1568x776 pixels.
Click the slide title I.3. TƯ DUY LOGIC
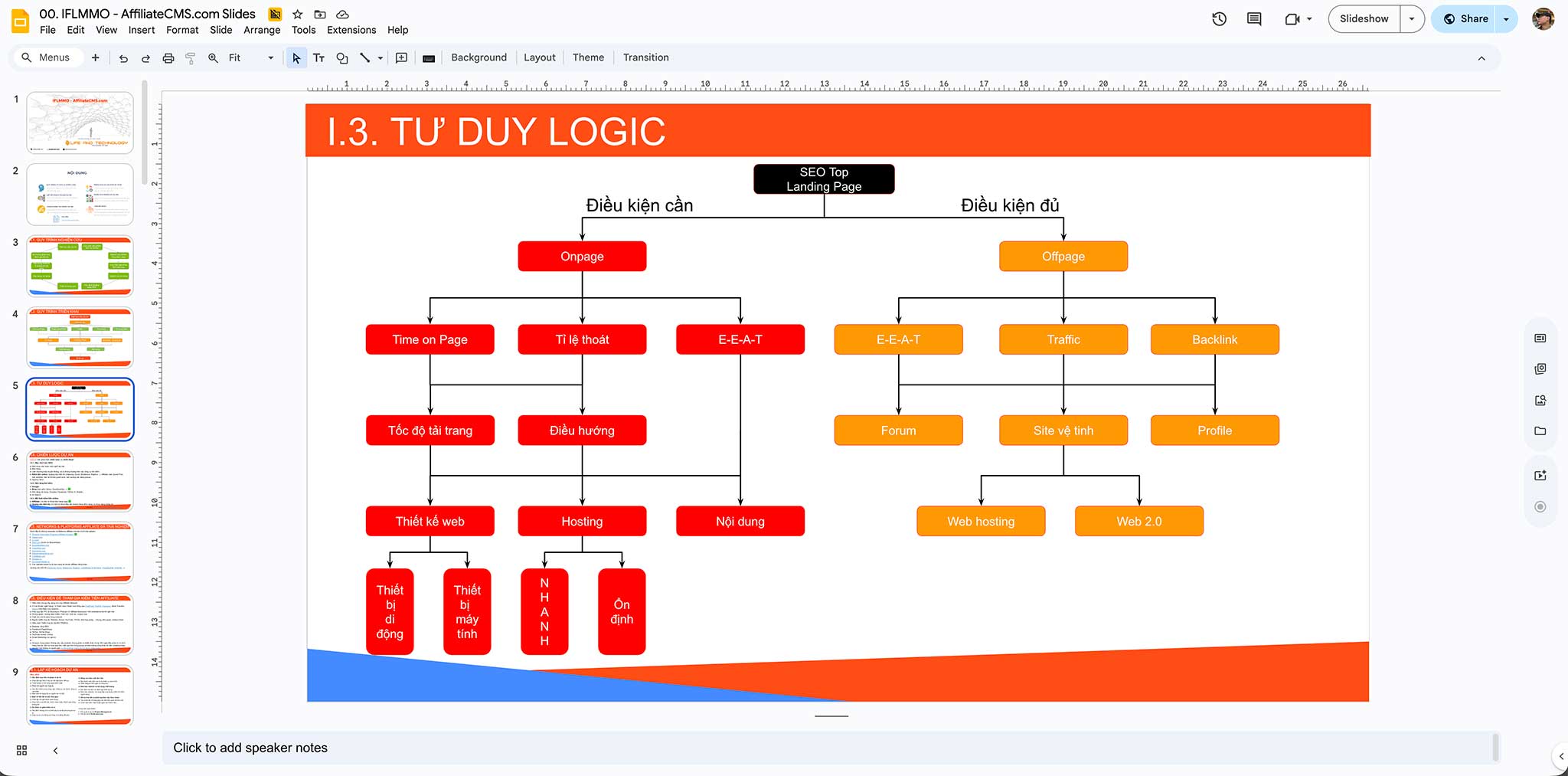click(496, 132)
